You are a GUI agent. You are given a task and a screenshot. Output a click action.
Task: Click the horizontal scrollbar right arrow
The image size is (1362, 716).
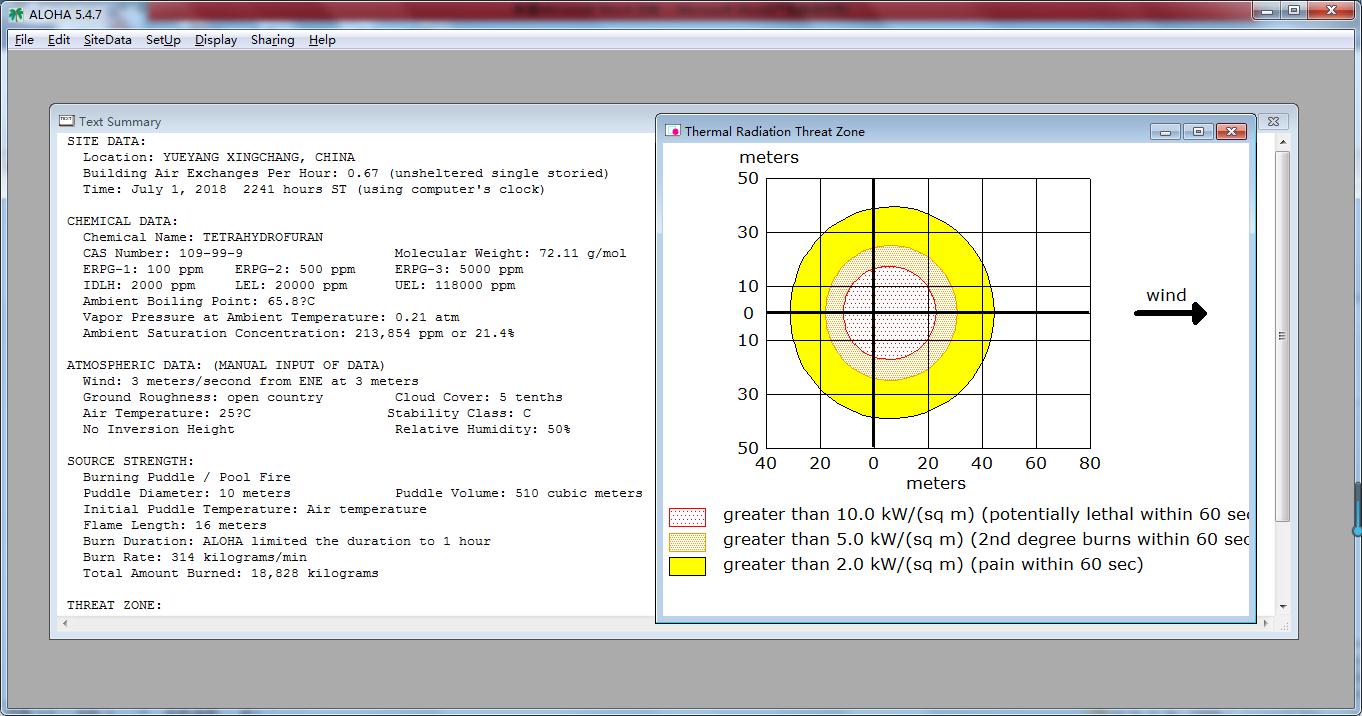pyautogui.click(x=1266, y=623)
